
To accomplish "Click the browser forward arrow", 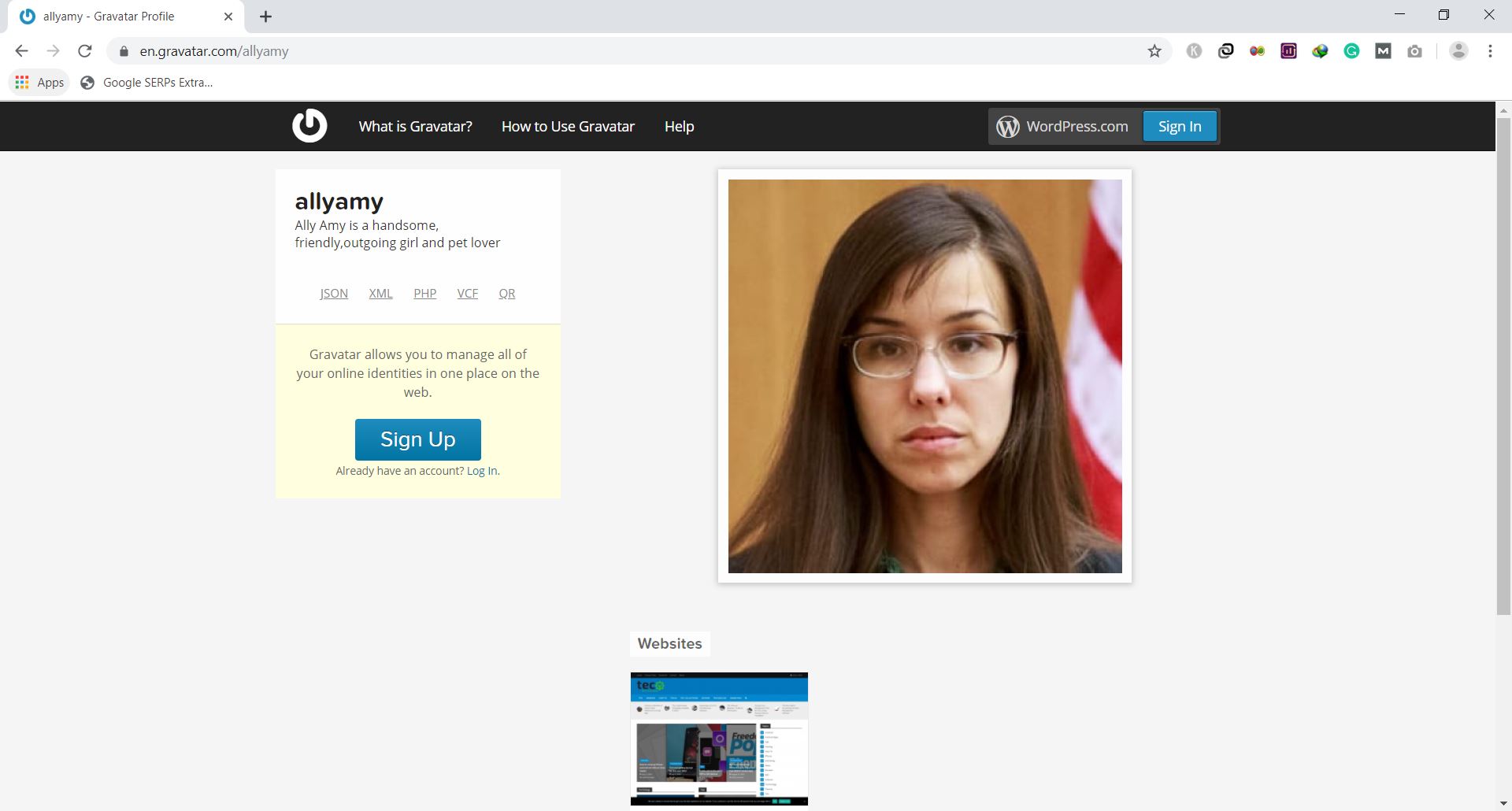I will 53,51.
